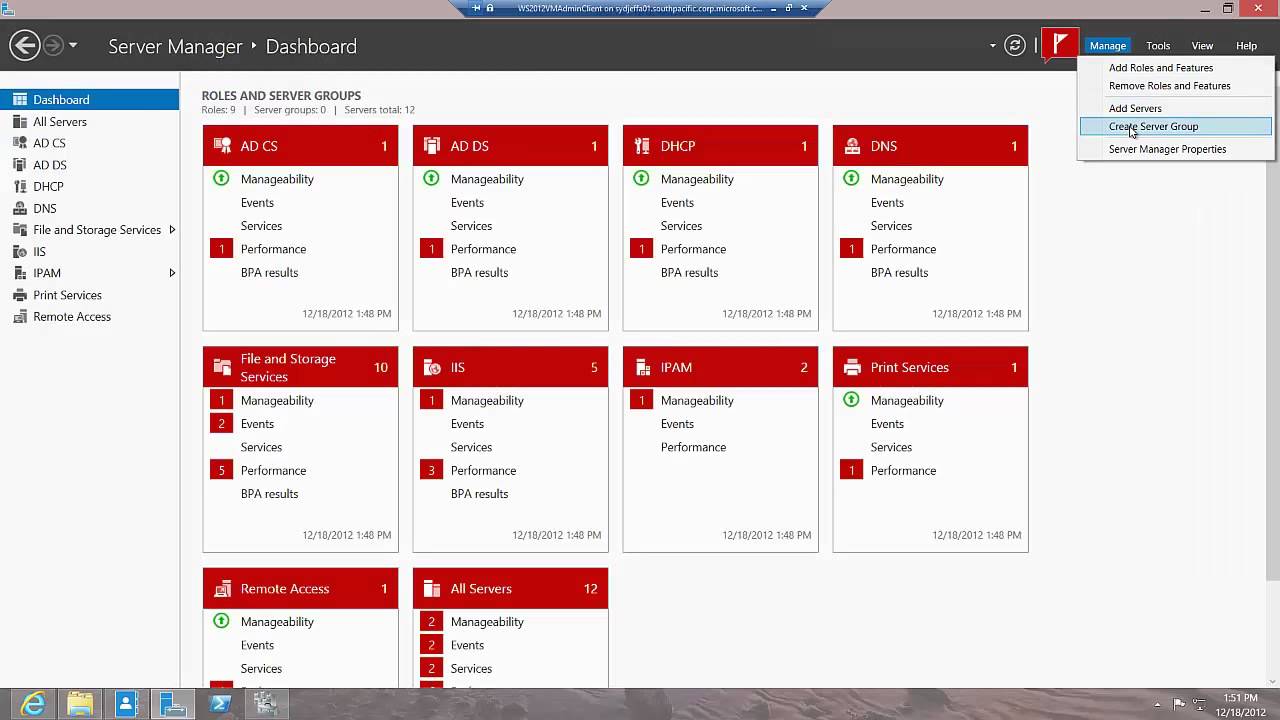This screenshot has width=1280, height=720.
Task: Open the Help menu
Action: (x=1246, y=46)
